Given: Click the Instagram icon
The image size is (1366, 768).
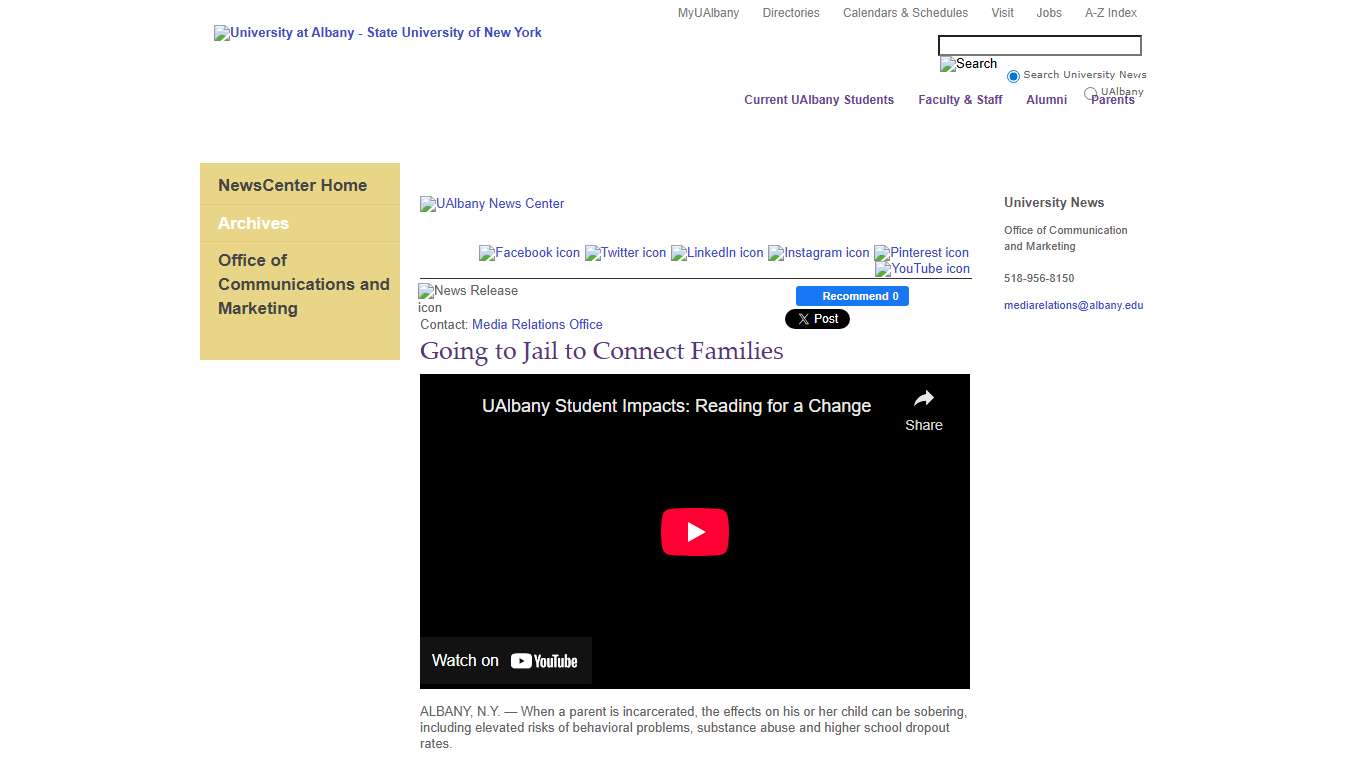Looking at the screenshot, I should [819, 253].
